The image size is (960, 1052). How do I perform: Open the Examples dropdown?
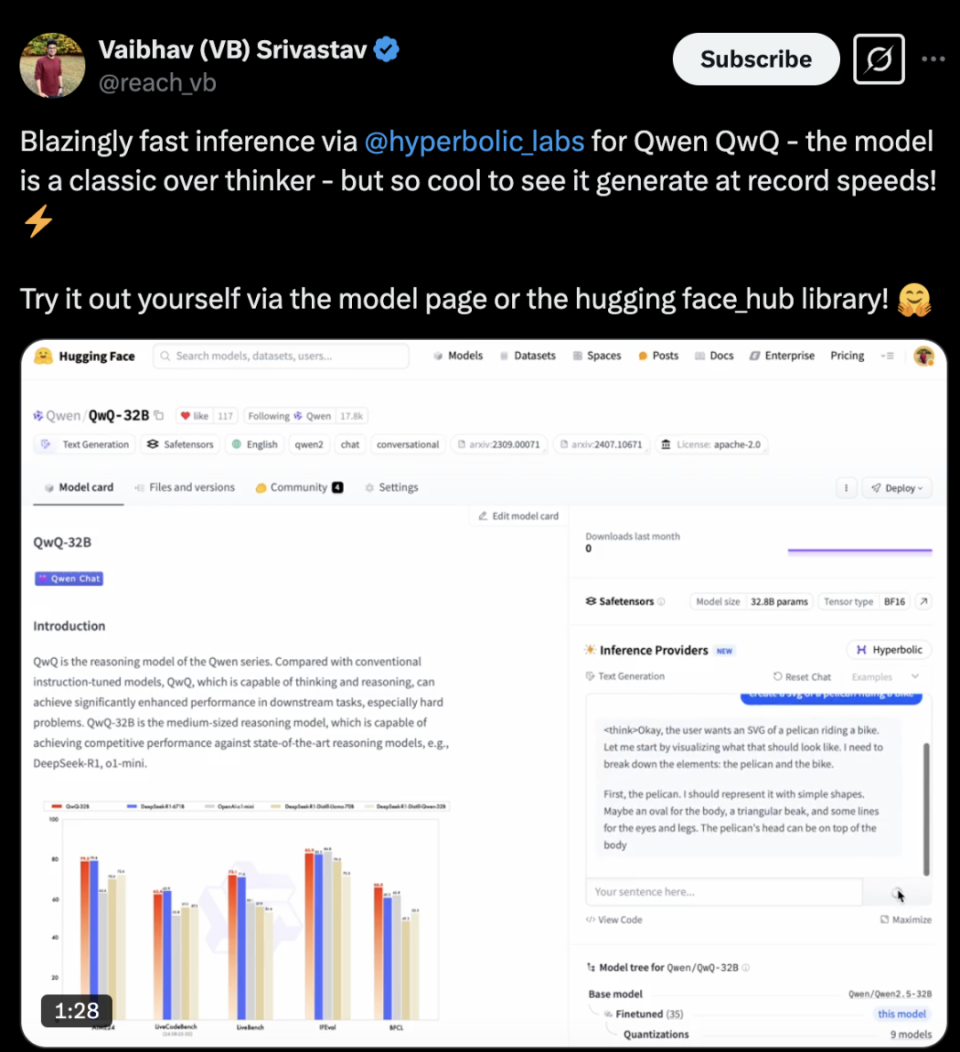point(885,677)
